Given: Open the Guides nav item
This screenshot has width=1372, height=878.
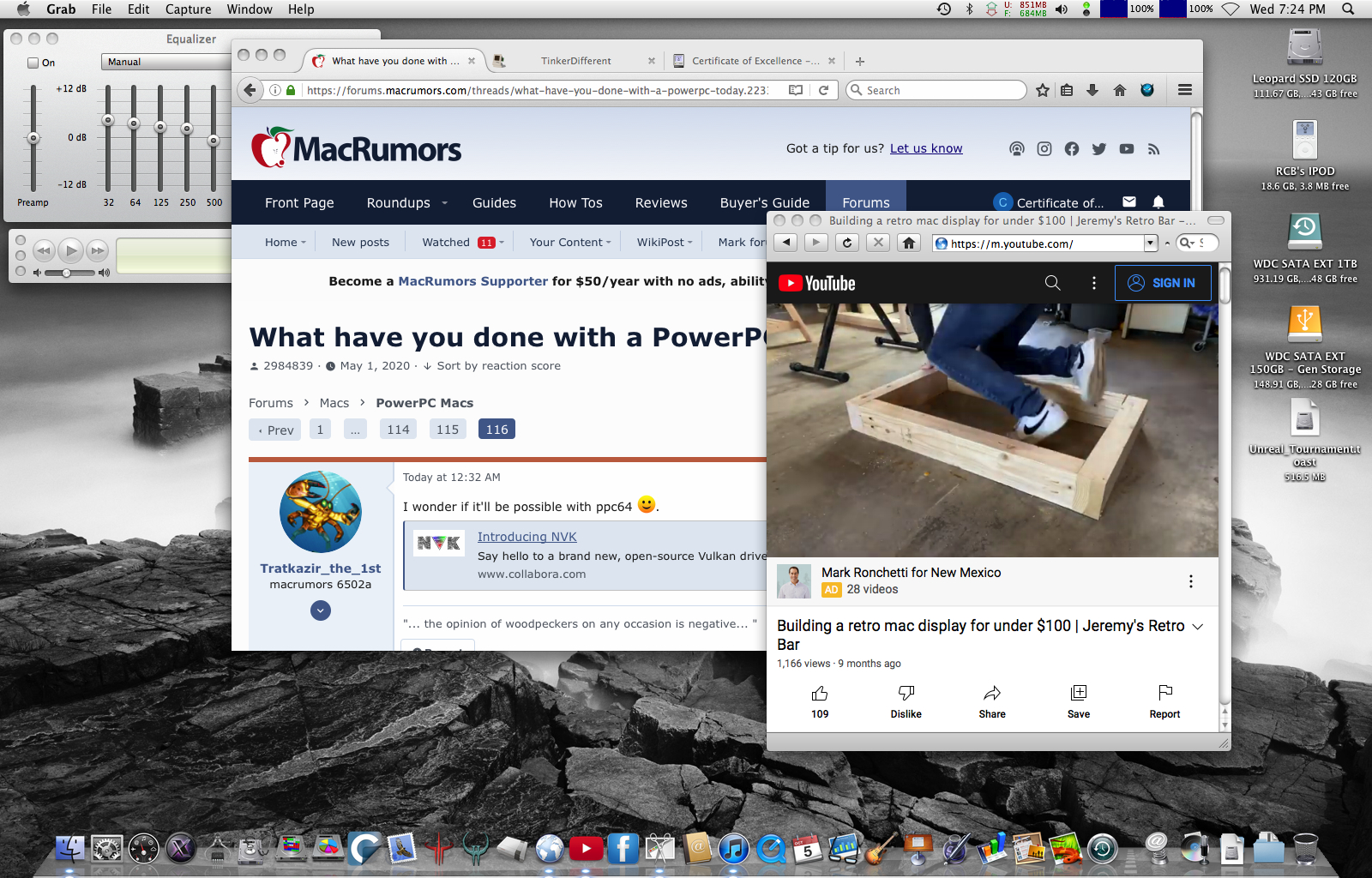Looking at the screenshot, I should (494, 203).
